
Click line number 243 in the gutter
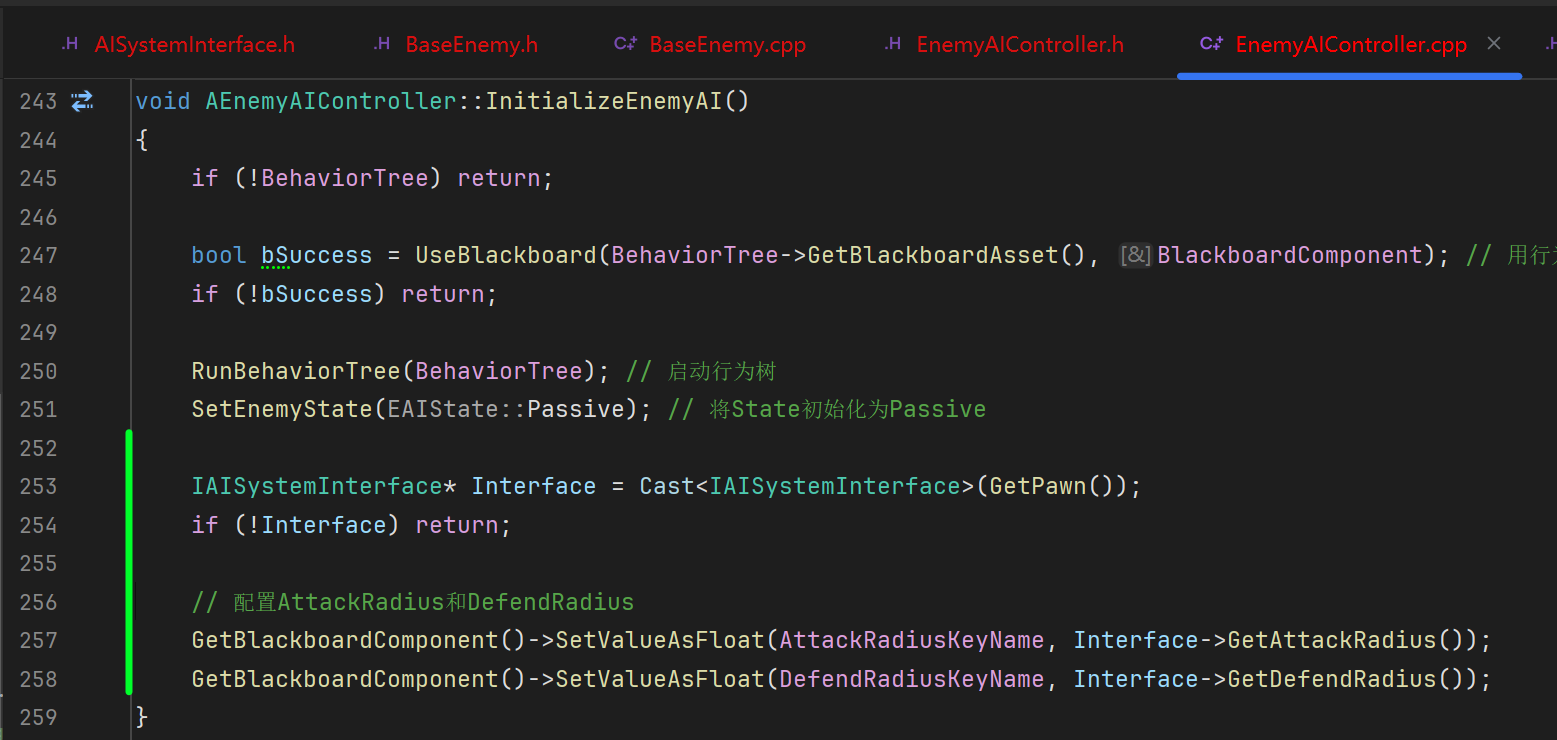tap(38, 102)
